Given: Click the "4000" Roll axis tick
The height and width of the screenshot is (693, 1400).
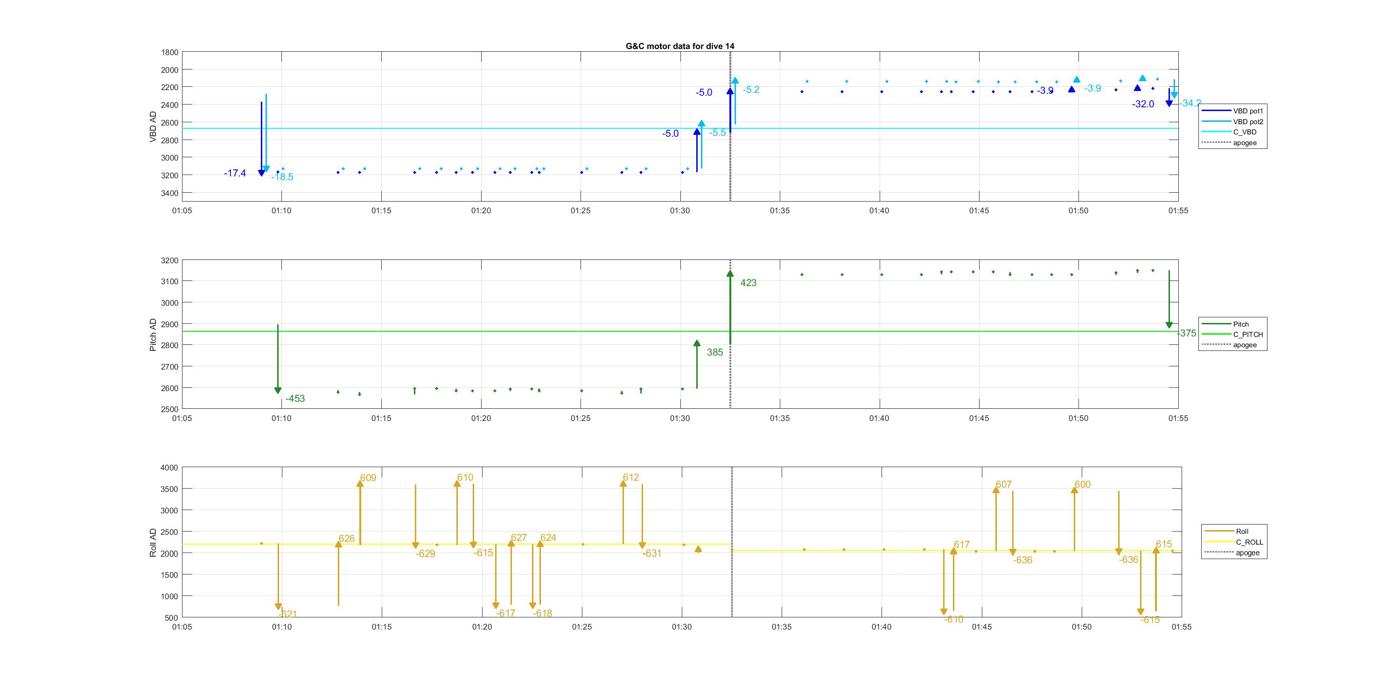Looking at the screenshot, I should tap(169, 468).
